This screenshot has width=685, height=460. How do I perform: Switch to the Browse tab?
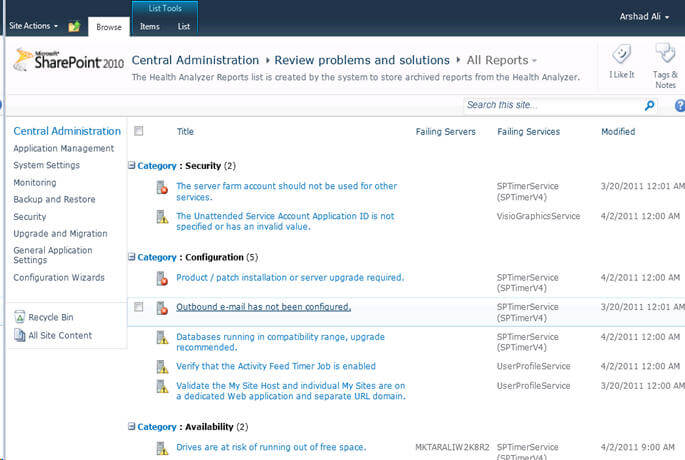(x=109, y=27)
